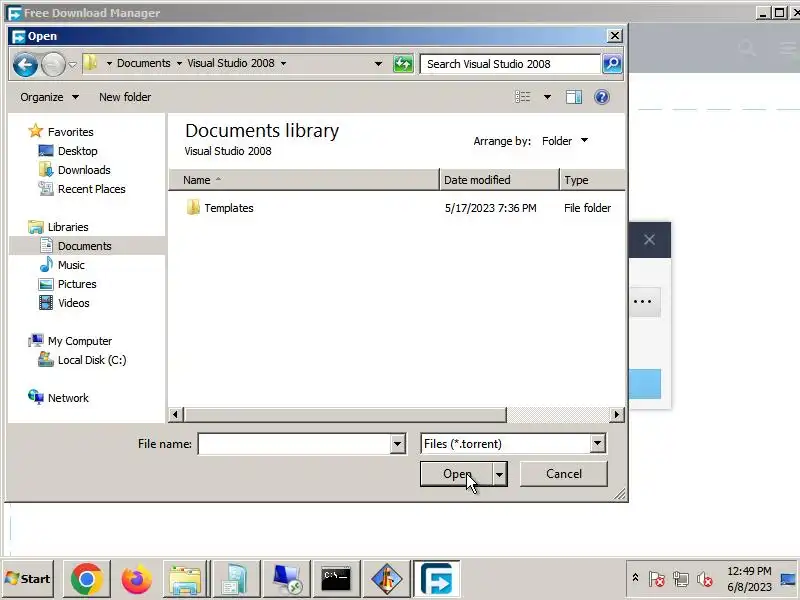The width and height of the screenshot is (800, 600).
Task: Open Remote Desktop icon on taskbar
Action: 286,579
